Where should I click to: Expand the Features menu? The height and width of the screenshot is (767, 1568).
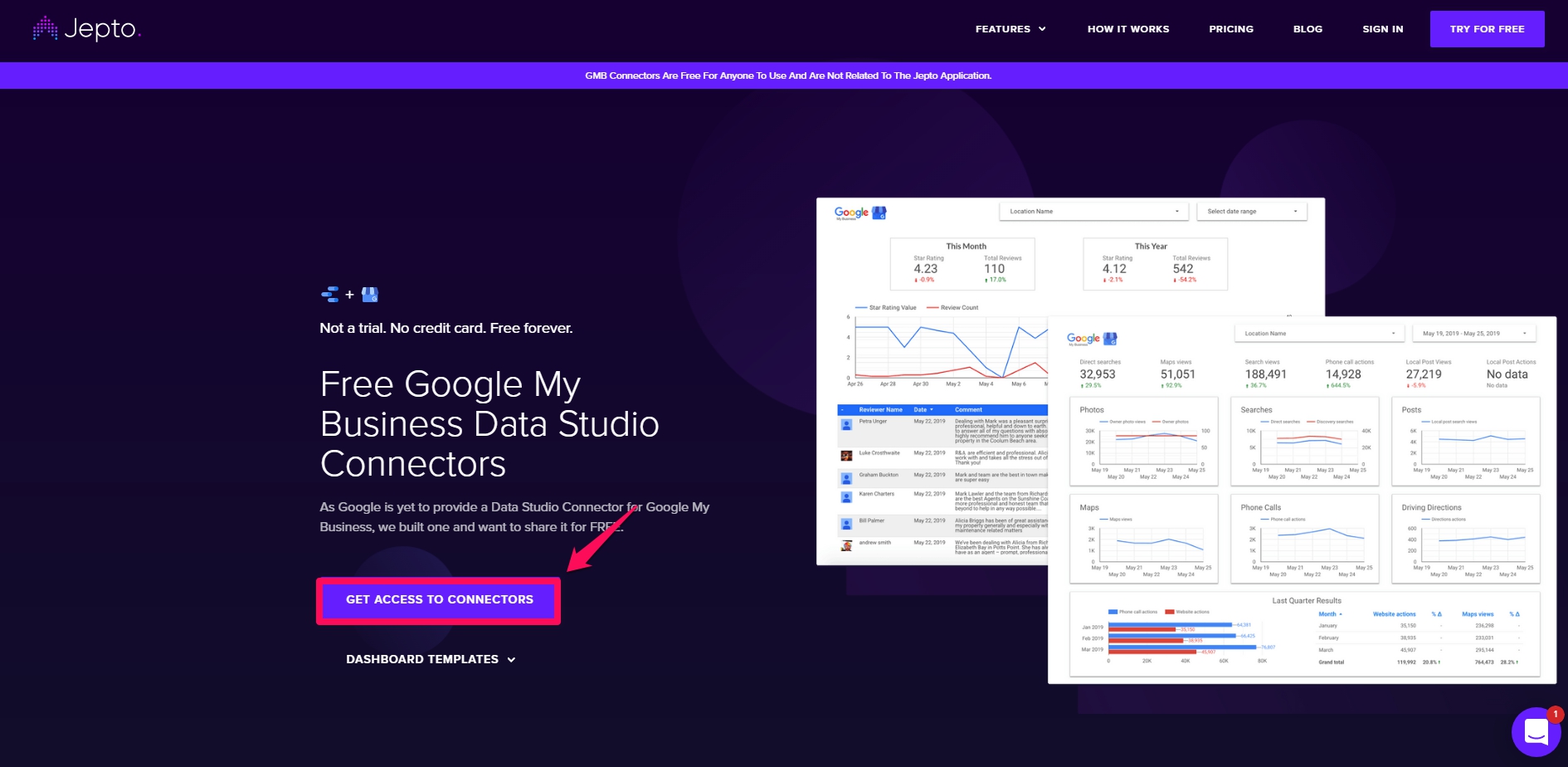[1010, 29]
